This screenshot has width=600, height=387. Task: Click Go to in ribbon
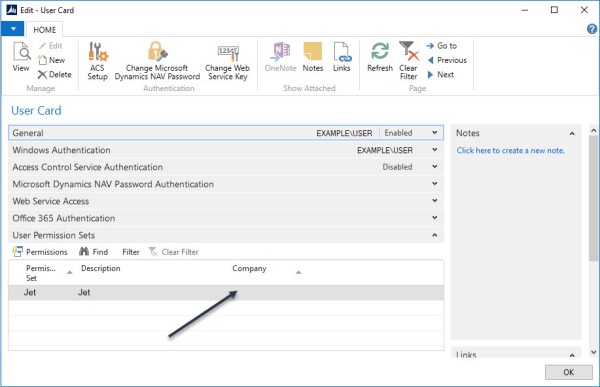(x=442, y=46)
